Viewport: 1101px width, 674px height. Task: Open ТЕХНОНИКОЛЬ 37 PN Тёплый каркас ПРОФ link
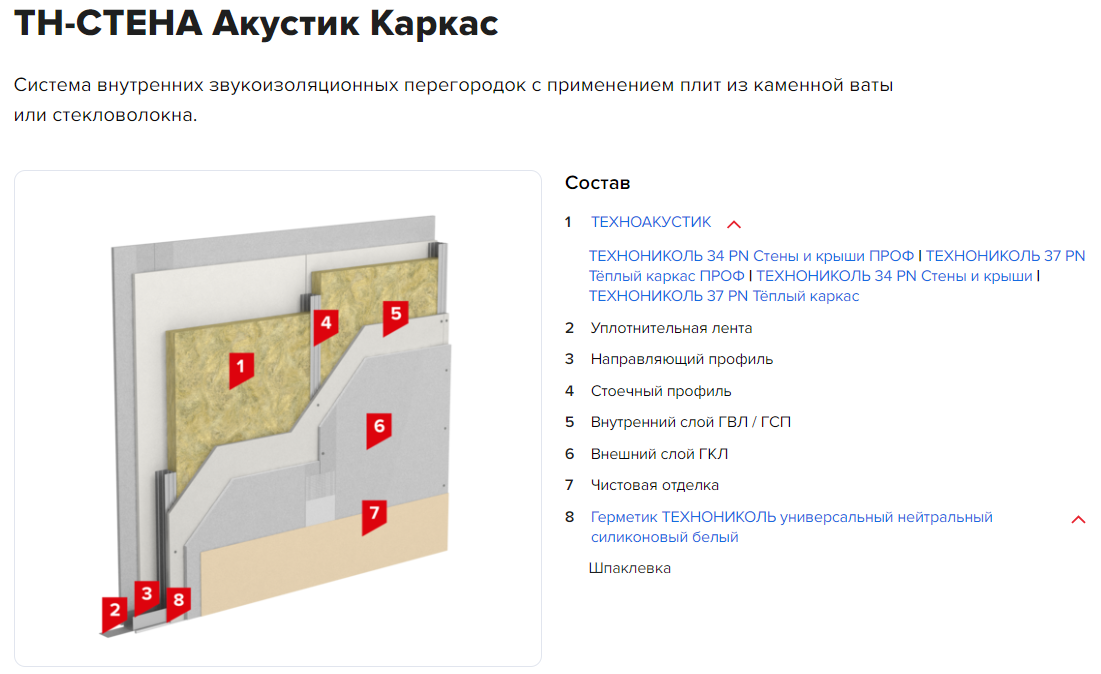click(x=837, y=266)
